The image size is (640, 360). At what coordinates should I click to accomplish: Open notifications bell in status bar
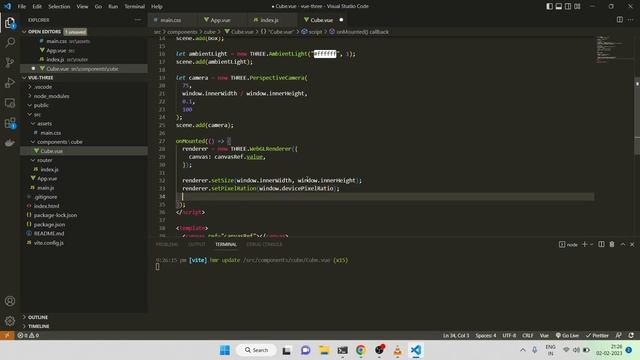pos(631,335)
